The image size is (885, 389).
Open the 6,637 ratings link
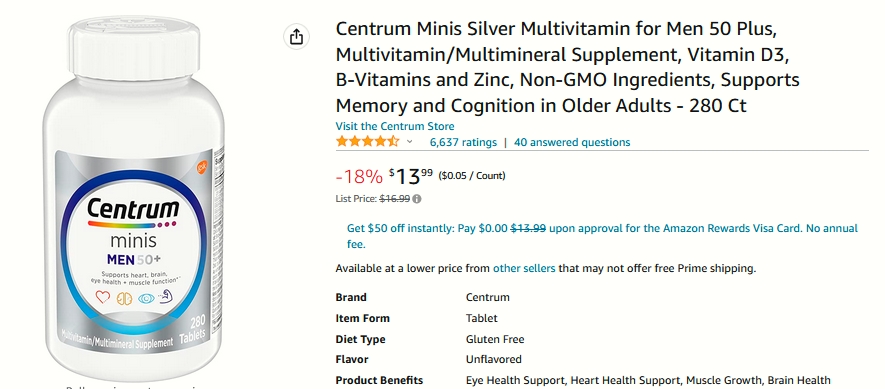click(463, 142)
